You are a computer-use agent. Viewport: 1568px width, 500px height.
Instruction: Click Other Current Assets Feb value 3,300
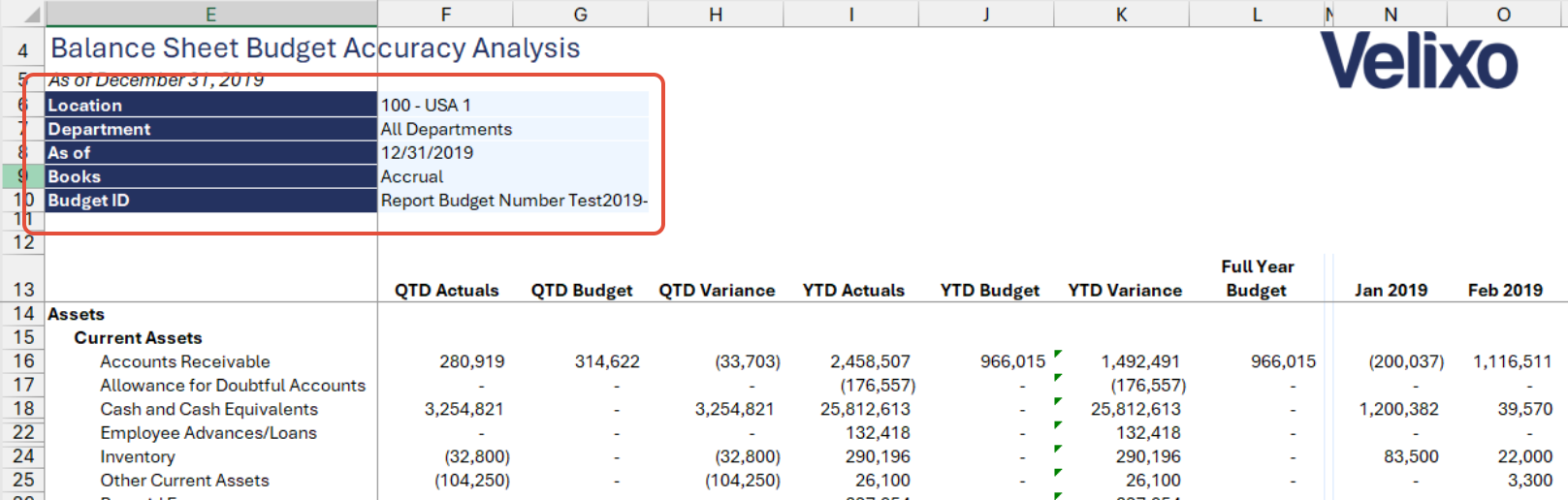[x=1530, y=480]
